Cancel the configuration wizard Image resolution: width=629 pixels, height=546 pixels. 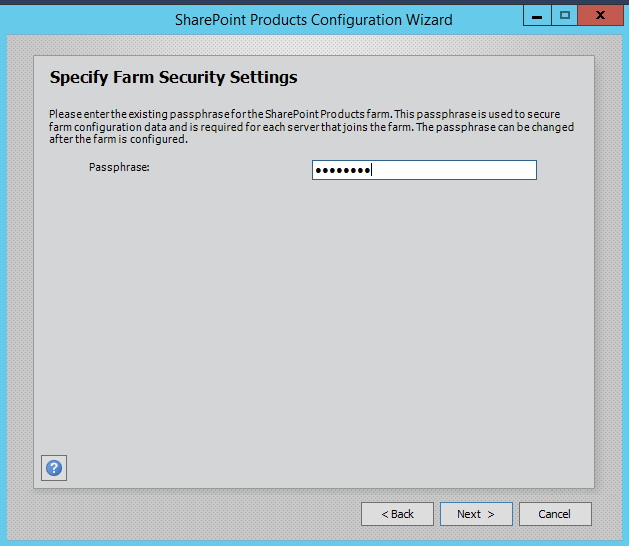tap(555, 514)
